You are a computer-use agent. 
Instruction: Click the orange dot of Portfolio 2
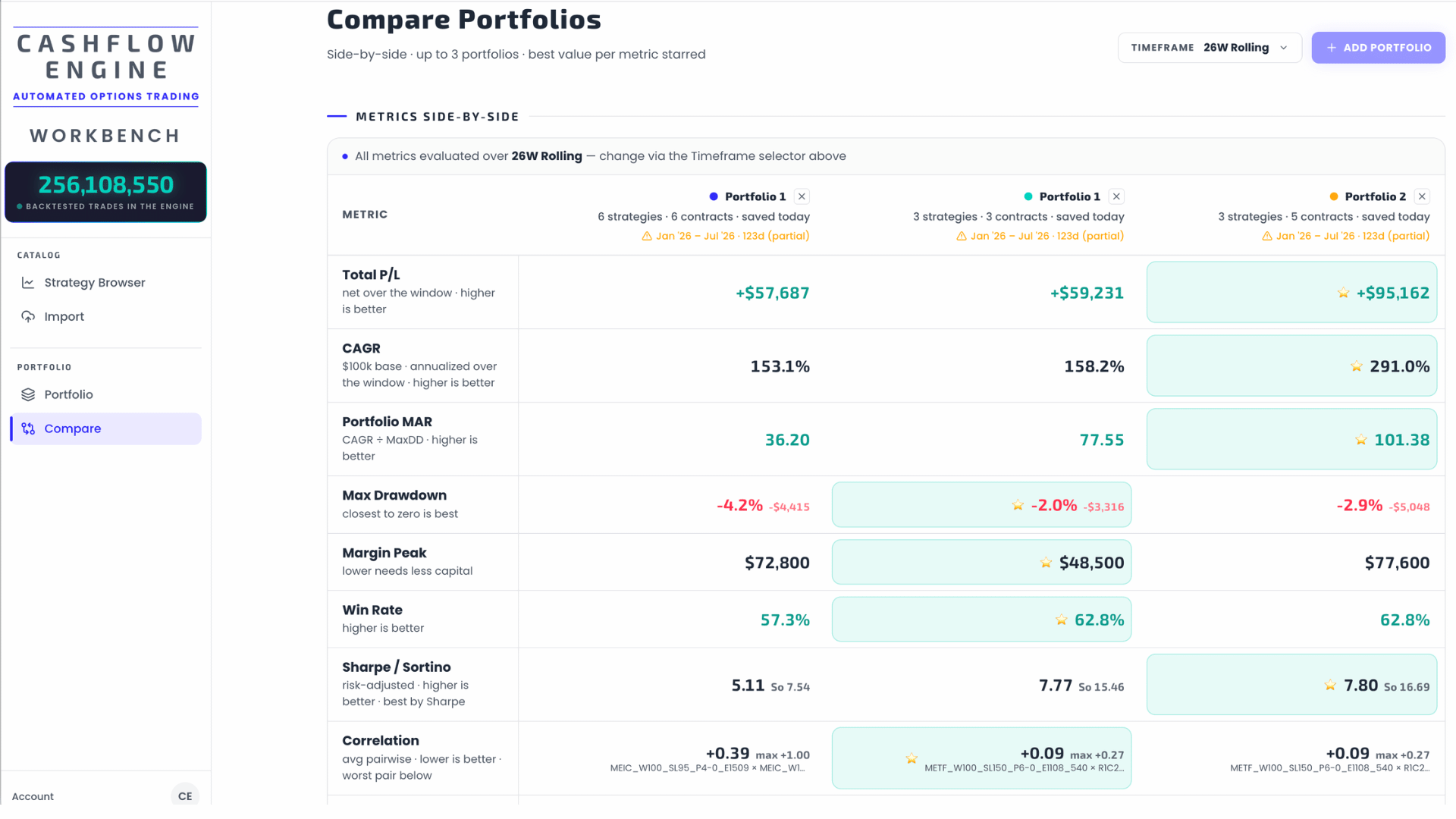(1334, 196)
